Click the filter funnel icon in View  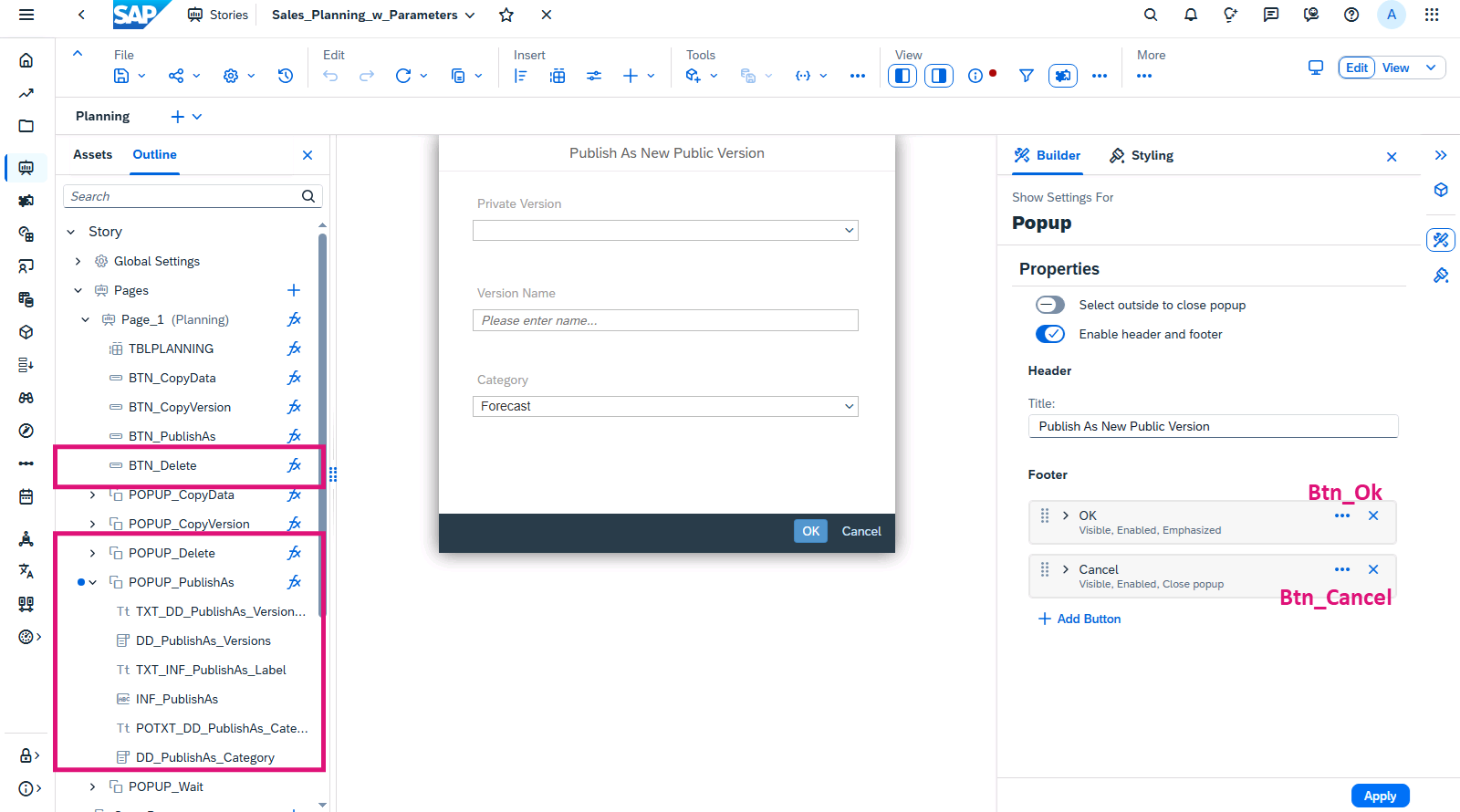(x=1027, y=76)
